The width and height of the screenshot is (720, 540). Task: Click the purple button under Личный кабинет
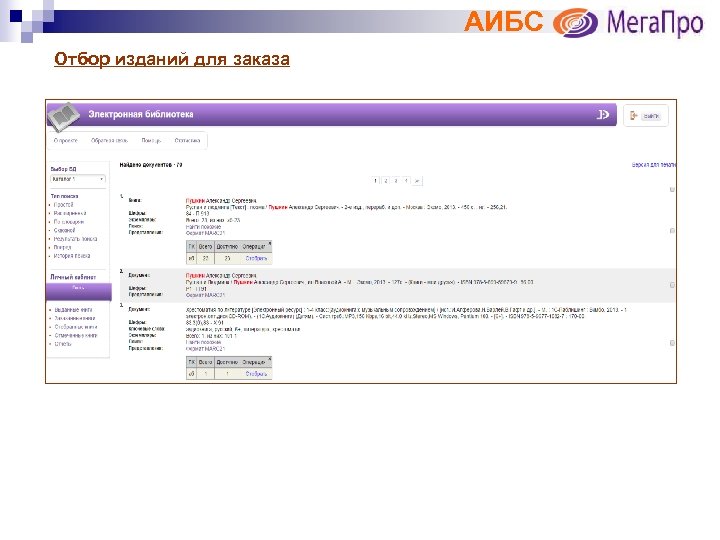79,292
